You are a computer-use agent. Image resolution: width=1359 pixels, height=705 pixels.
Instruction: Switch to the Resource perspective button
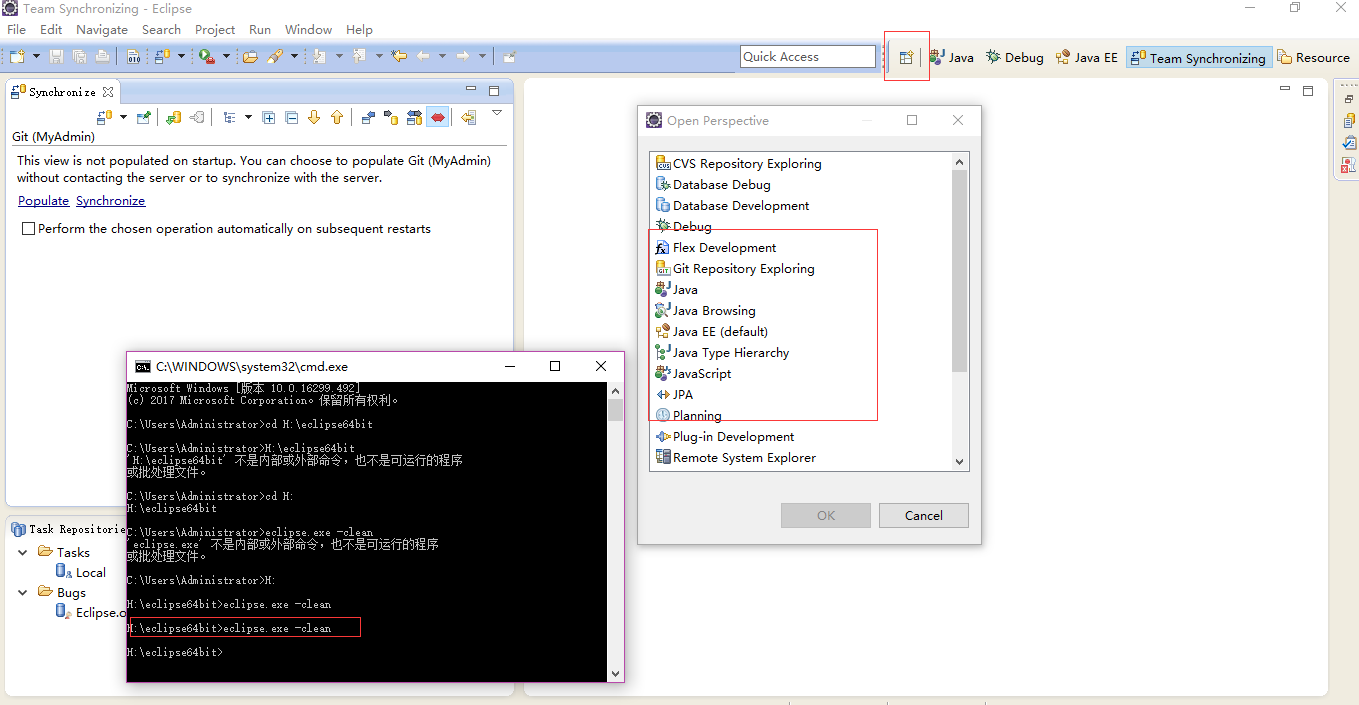pyautogui.click(x=1314, y=58)
